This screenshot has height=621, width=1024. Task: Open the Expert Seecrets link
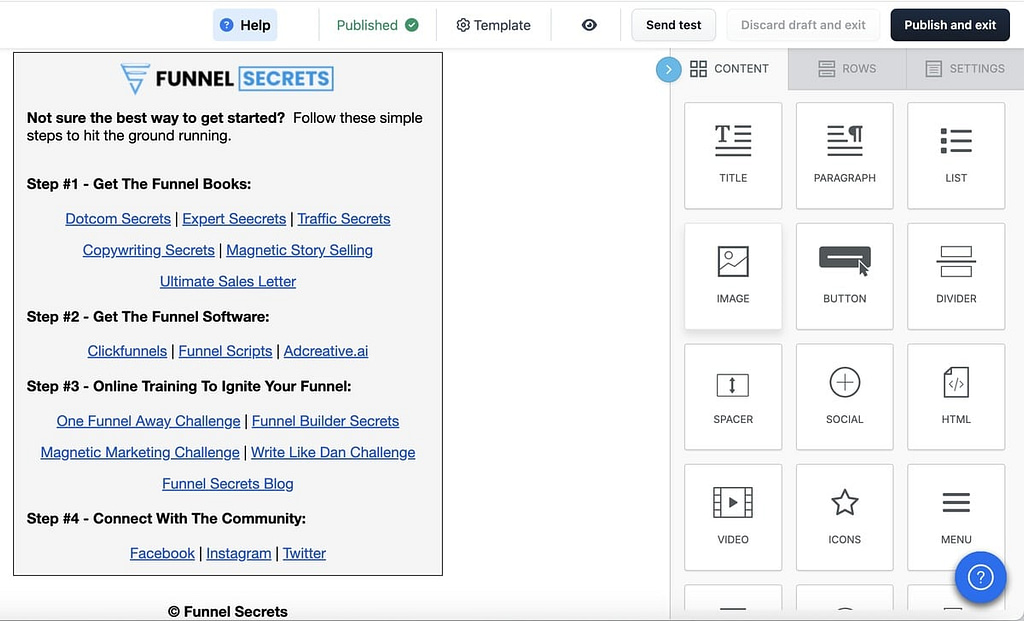[234, 219]
